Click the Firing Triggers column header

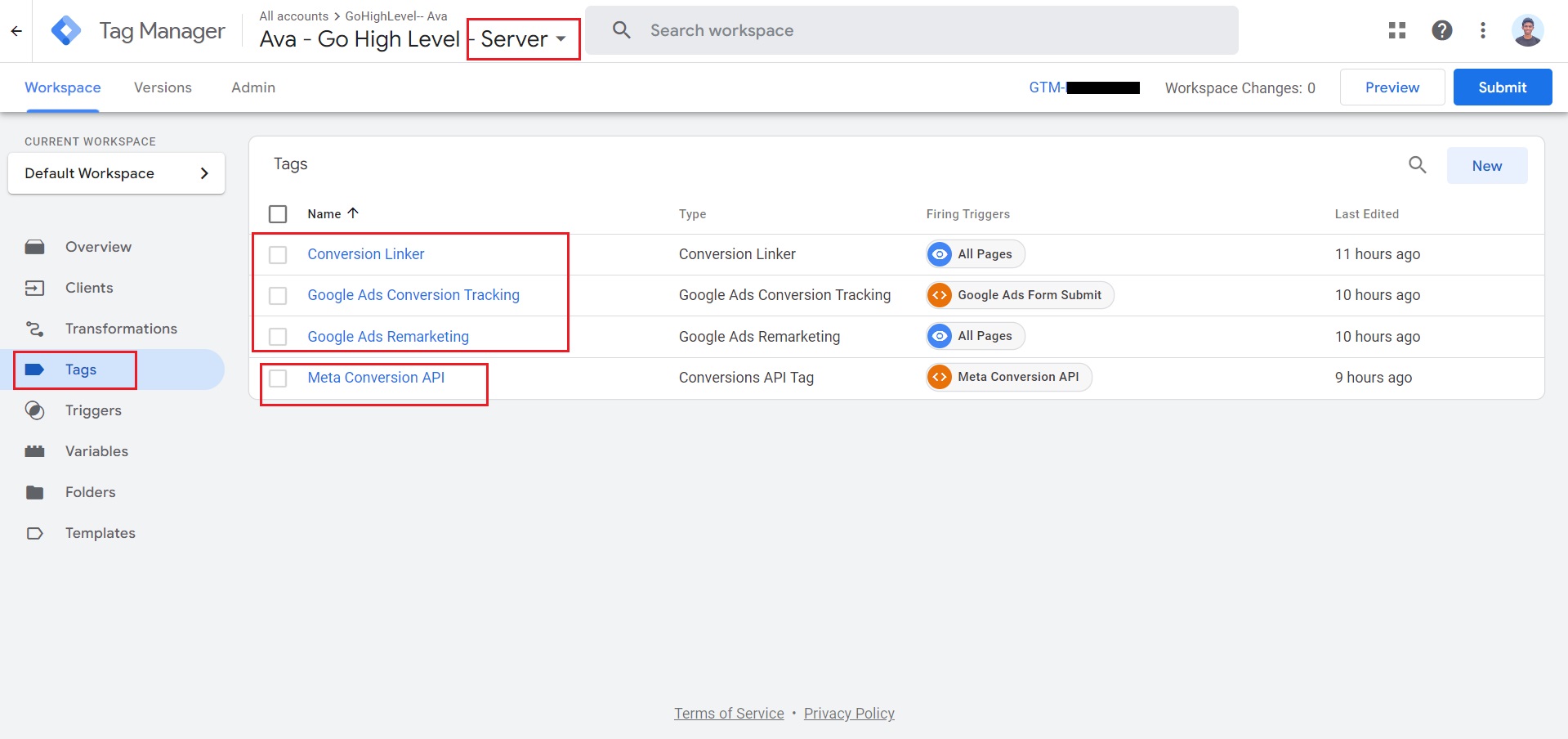[968, 214]
